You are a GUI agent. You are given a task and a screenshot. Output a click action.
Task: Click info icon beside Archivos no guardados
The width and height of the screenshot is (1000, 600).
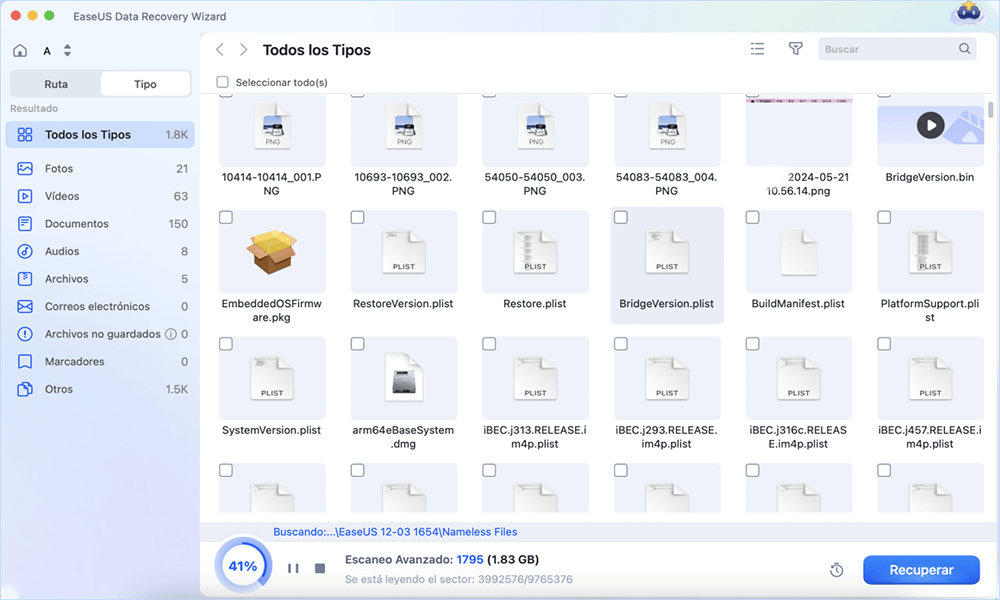(x=171, y=333)
